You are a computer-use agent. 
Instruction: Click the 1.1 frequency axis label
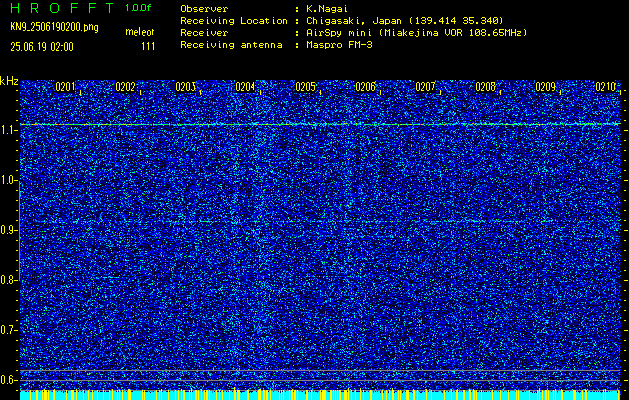(x=9, y=130)
